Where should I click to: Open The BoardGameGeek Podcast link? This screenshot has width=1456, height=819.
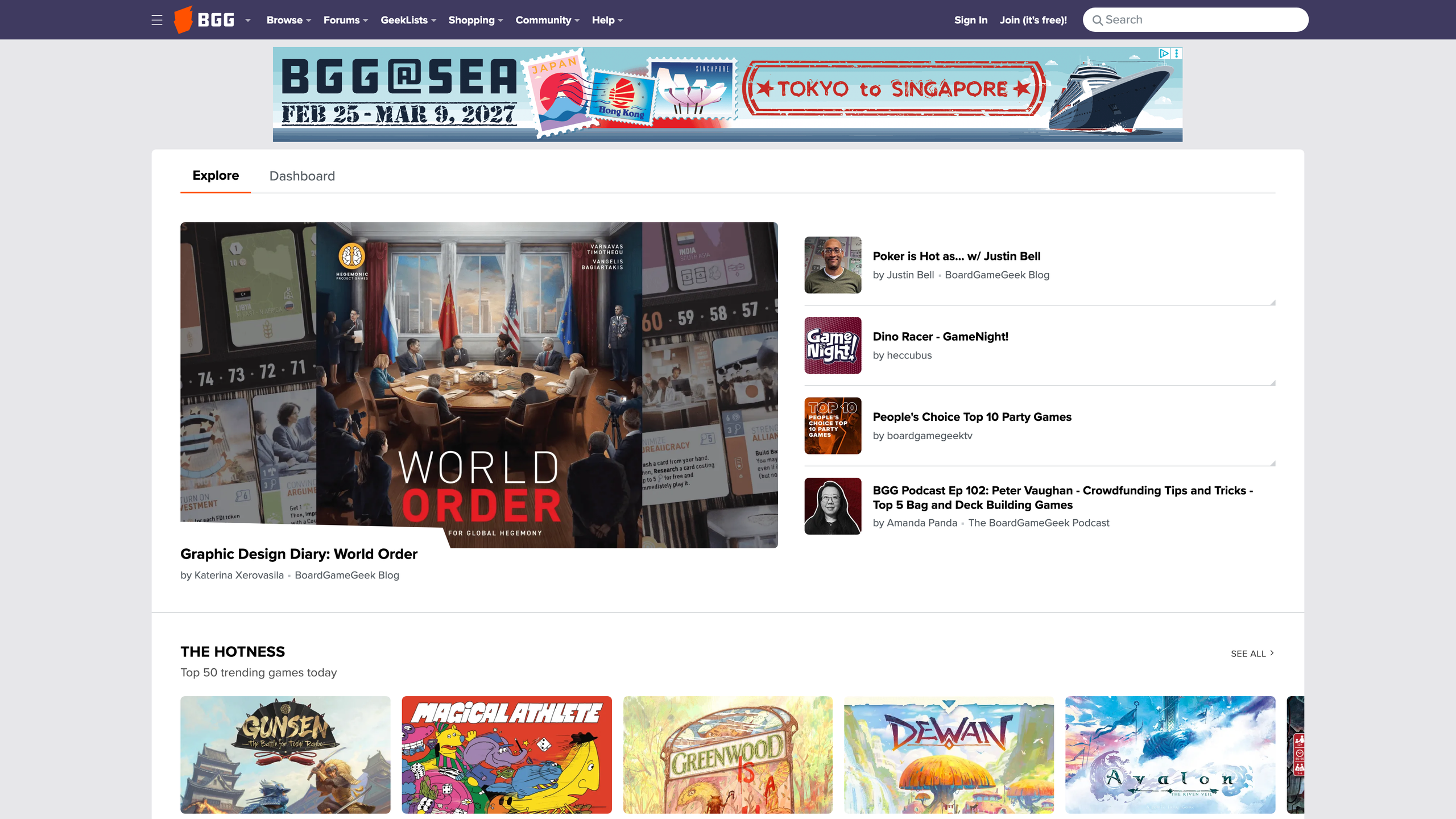tap(1039, 523)
